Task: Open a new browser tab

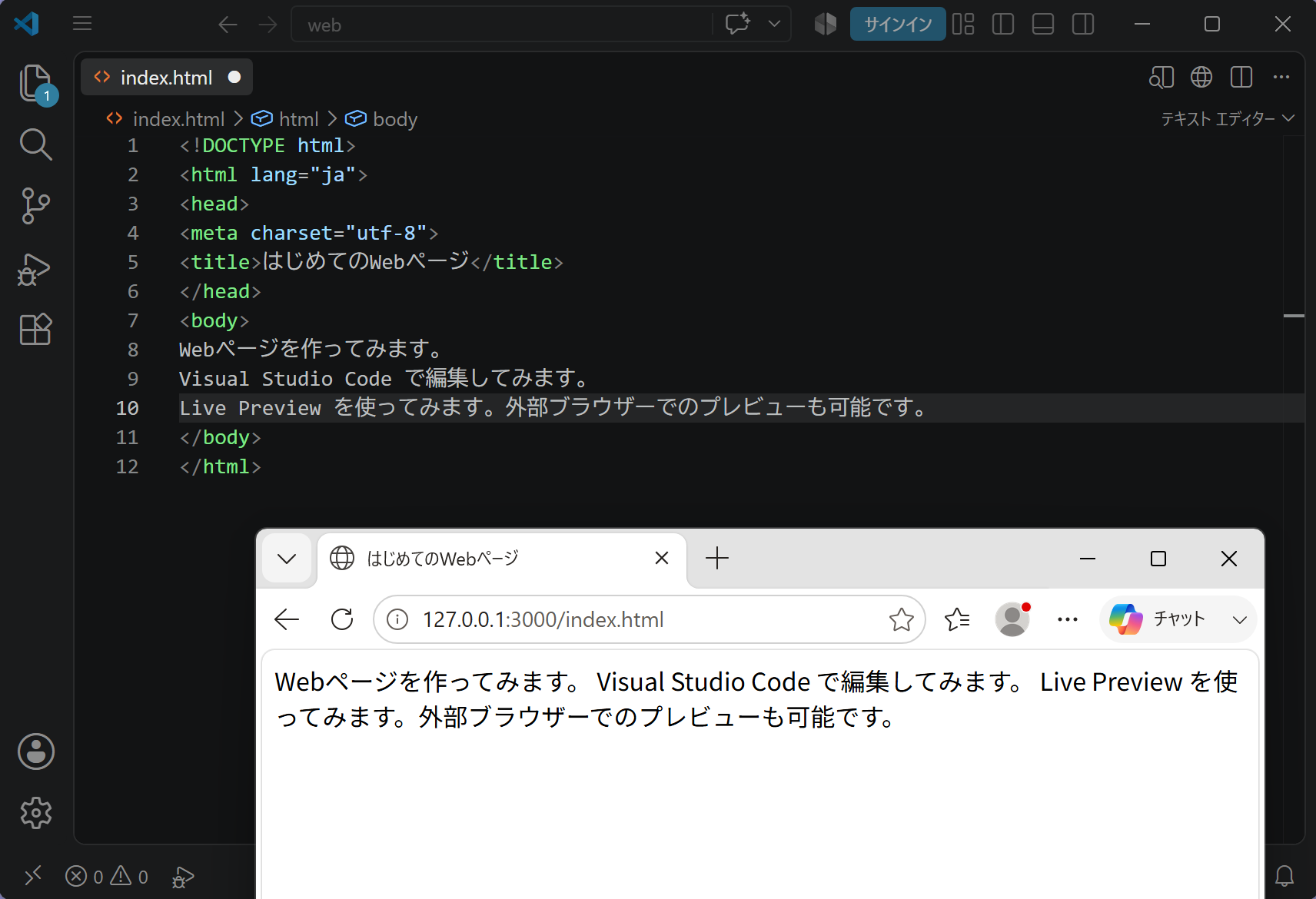Action: click(717, 558)
